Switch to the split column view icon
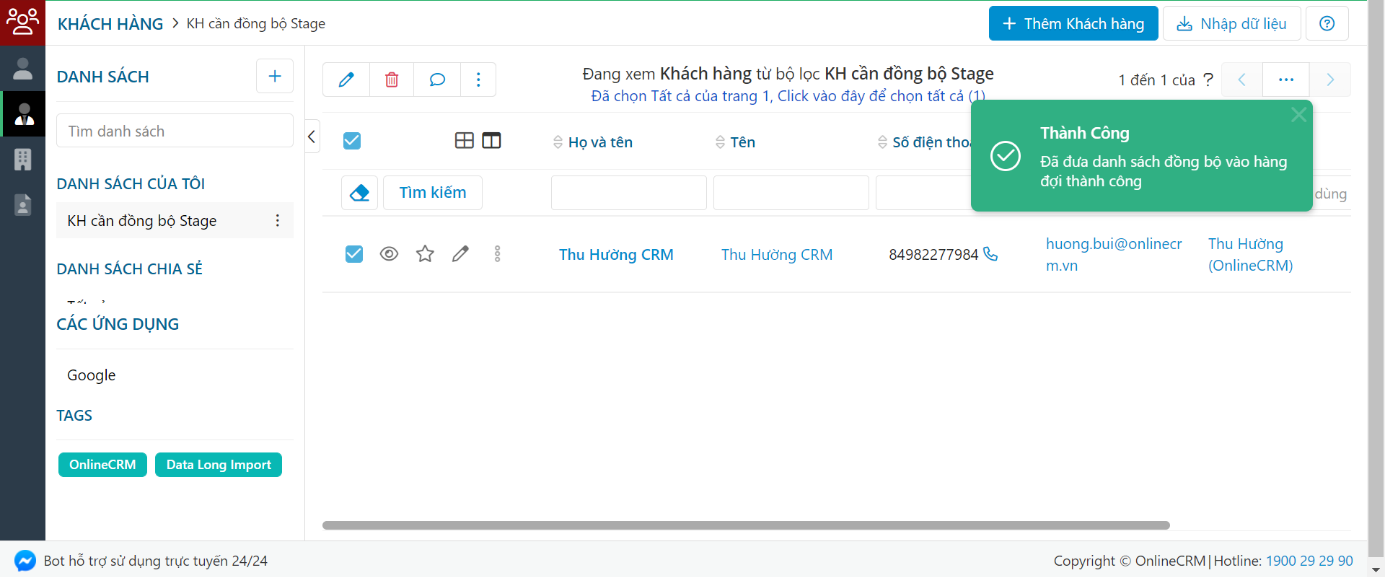Image resolution: width=1385 pixels, height=577 pixels. [x=491, y=140]
